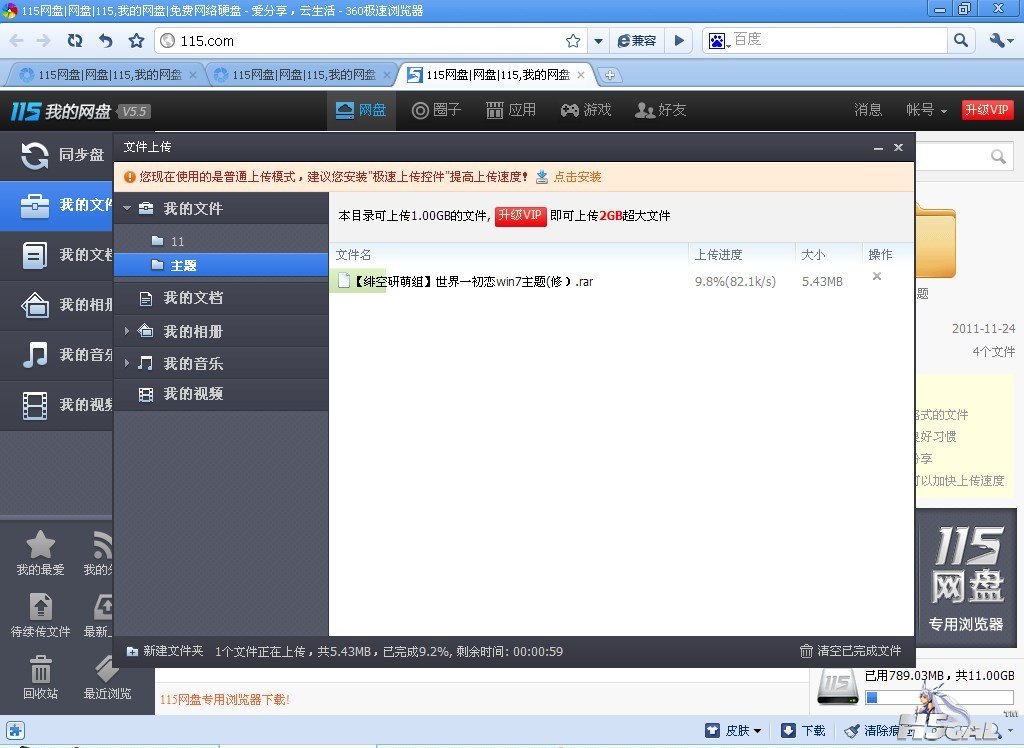The width and height of the screenshot is (1024, 748).
Task: Select the 我的文档 document icon in the sidebar
Action: (x=35, y=255)
